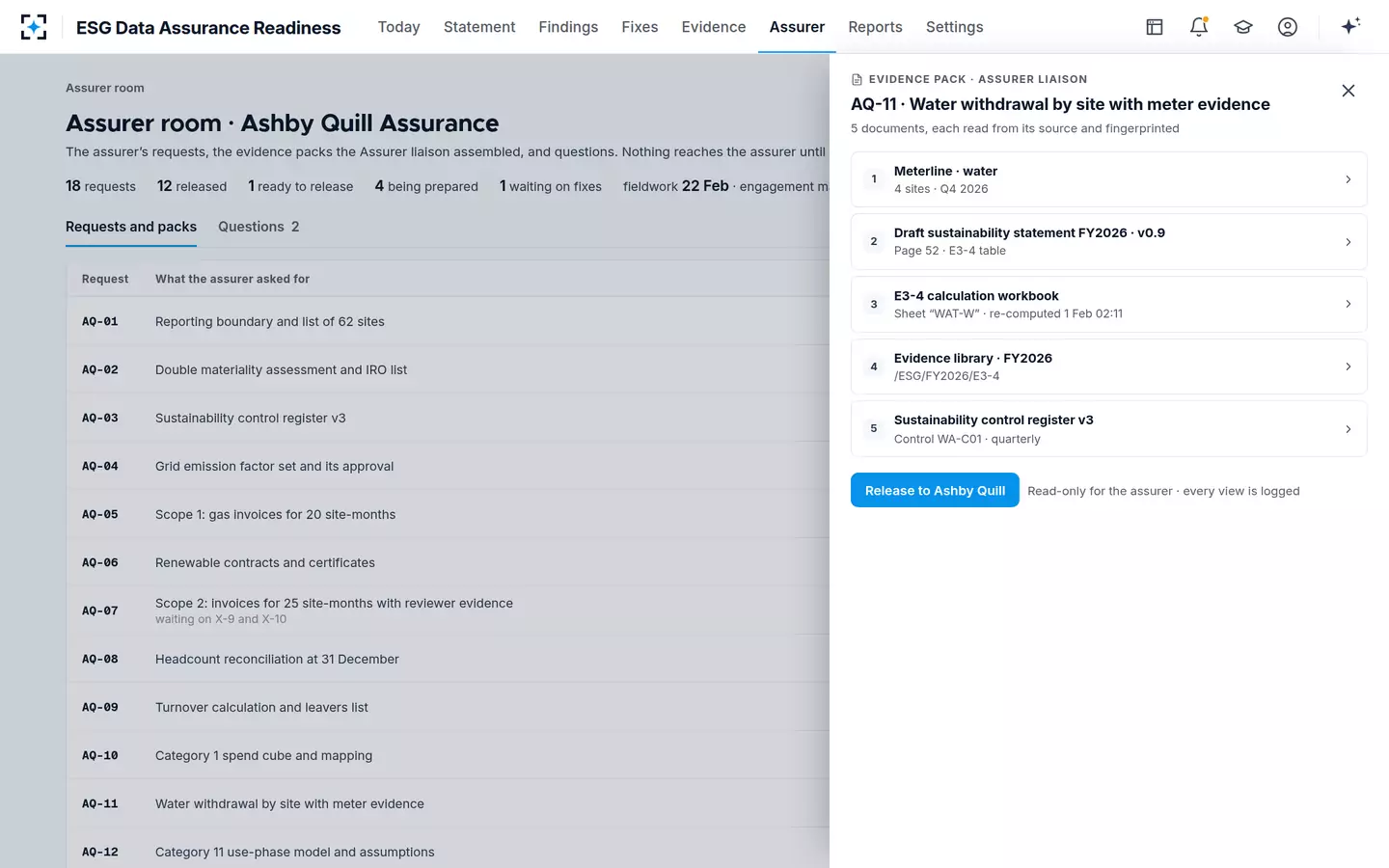The width and height of the screenshot is (1389, 868).
Task: Select AQ-11 Water withdrawal row in table
Action: pyautogui.click(x=449, y=803)
